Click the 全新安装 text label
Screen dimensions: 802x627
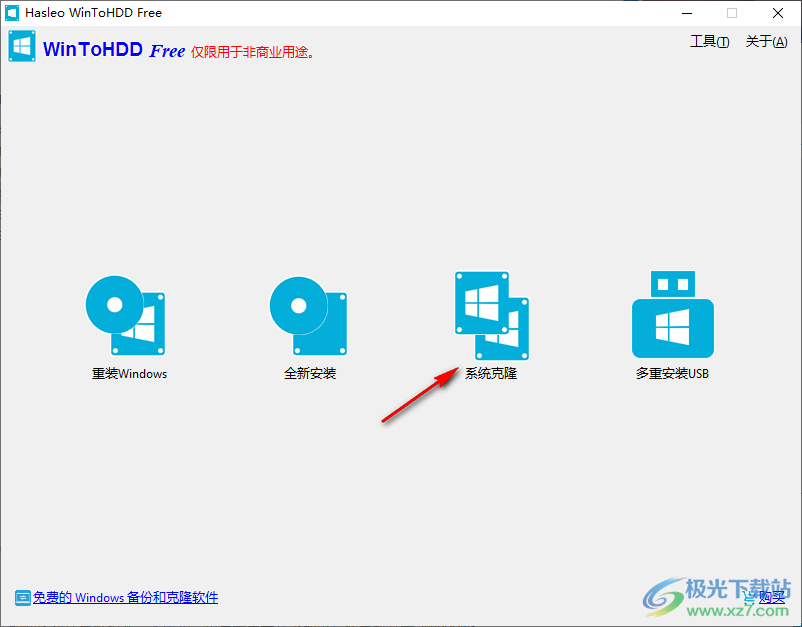coord(310,373)
